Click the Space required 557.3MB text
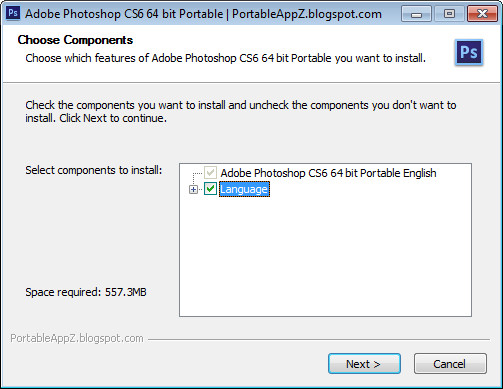The image size is (503, 389). pos(86,292)
